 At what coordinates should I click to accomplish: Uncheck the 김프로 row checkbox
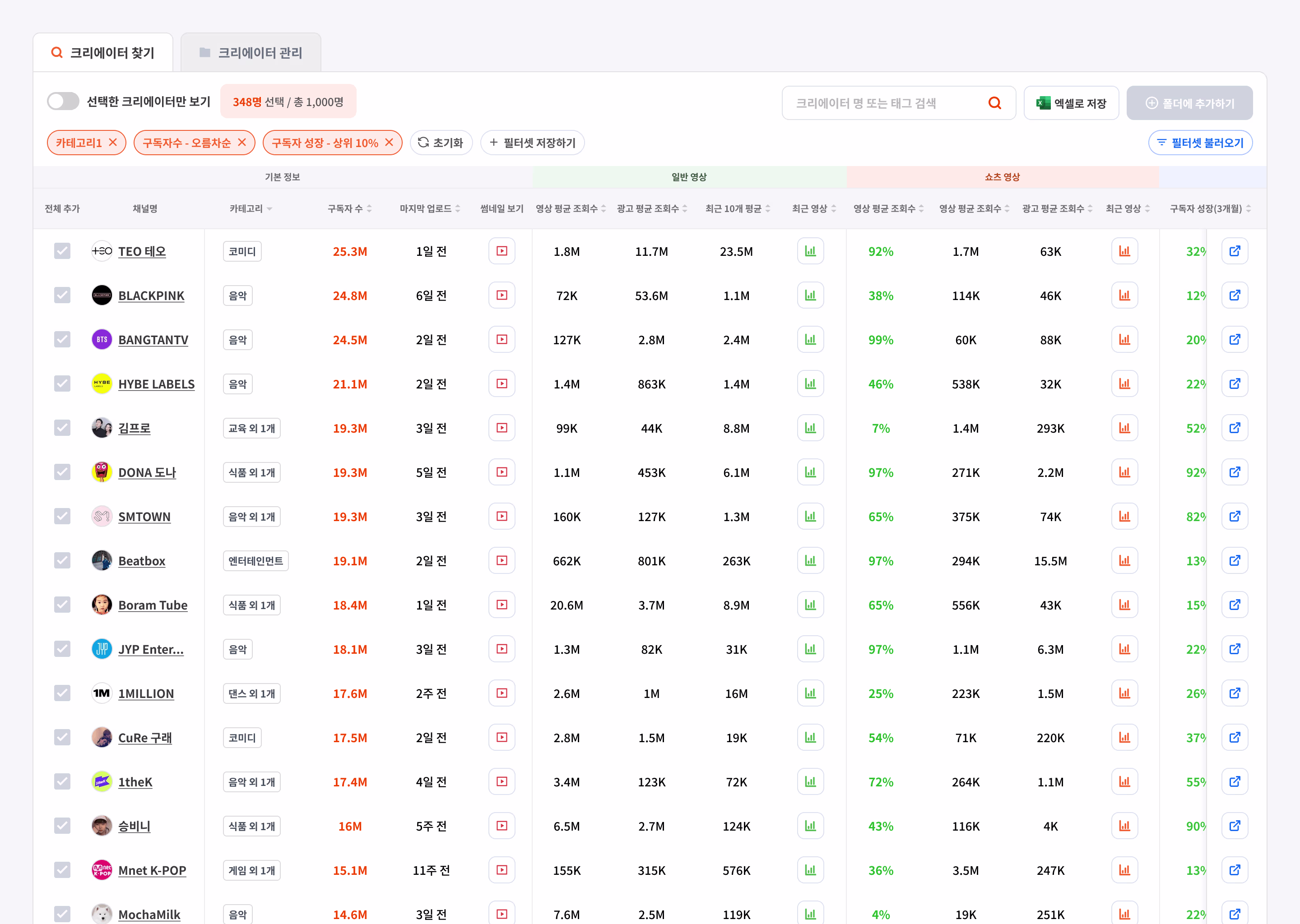point(62,428)
